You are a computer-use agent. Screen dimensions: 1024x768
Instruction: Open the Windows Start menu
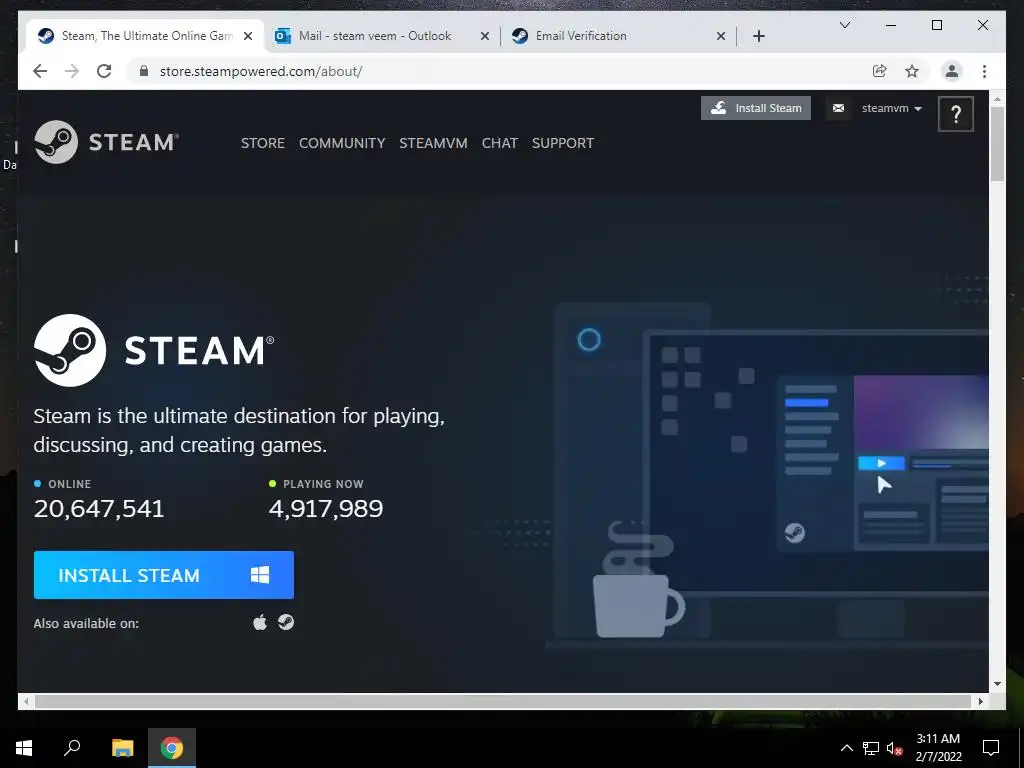tap(24, 748)
